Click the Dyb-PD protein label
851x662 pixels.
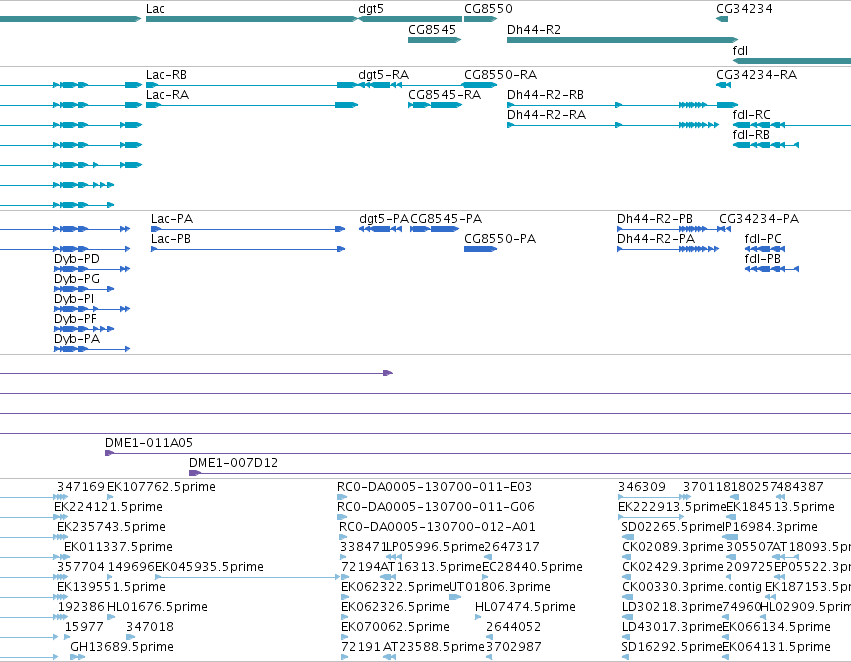(77, 259)
